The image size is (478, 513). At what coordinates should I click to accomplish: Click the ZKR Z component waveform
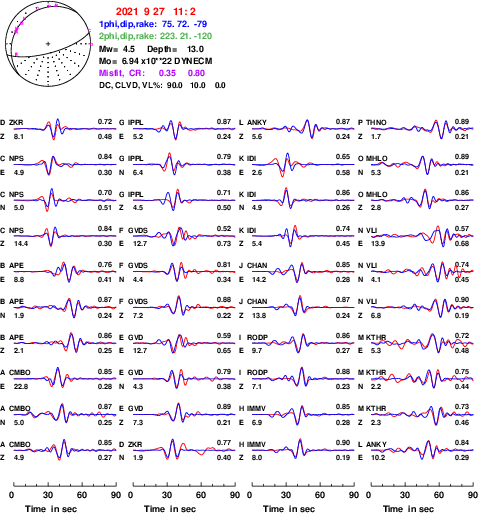[63, 129]
